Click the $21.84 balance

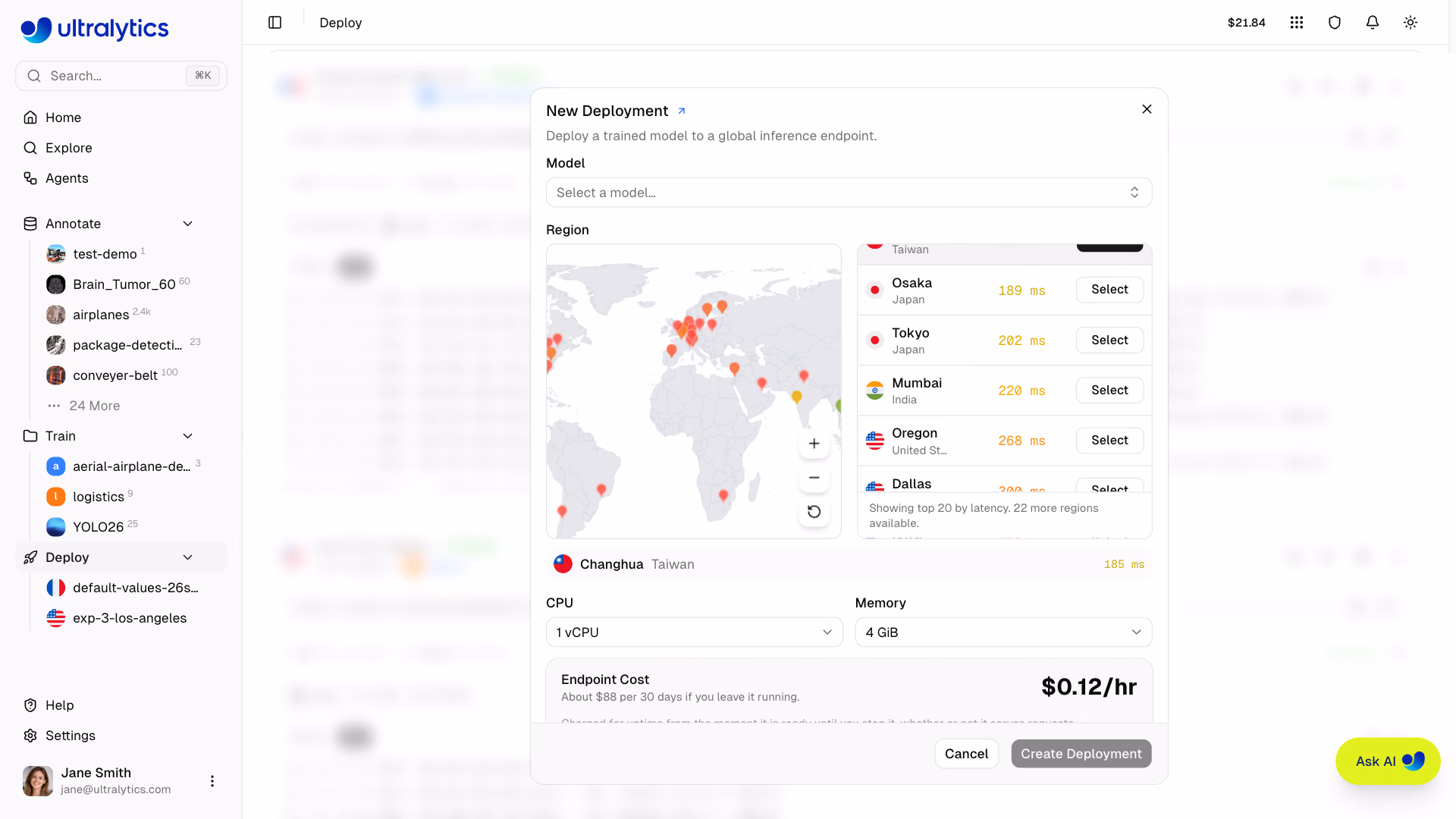(x=1246, y=23)
